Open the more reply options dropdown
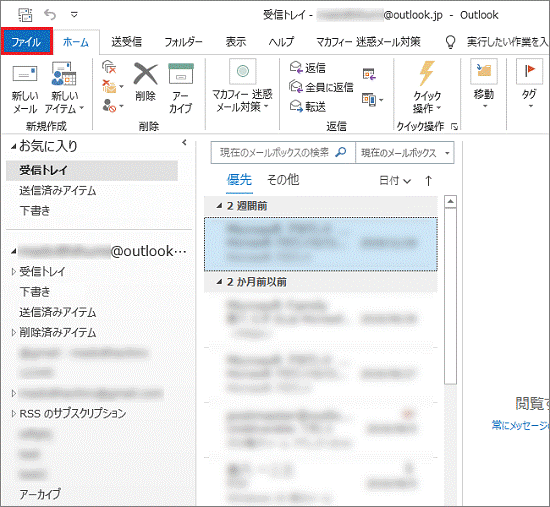Screen dimensions: 550x507 (373, 100)
